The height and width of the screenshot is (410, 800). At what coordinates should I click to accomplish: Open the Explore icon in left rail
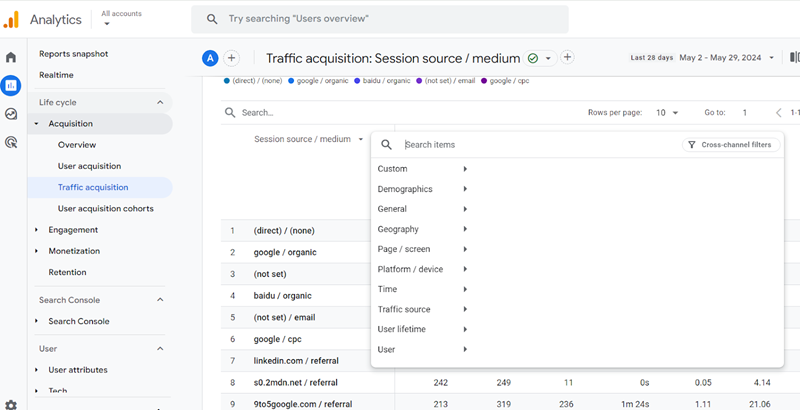pyautogui.click(x=11, y=114)
